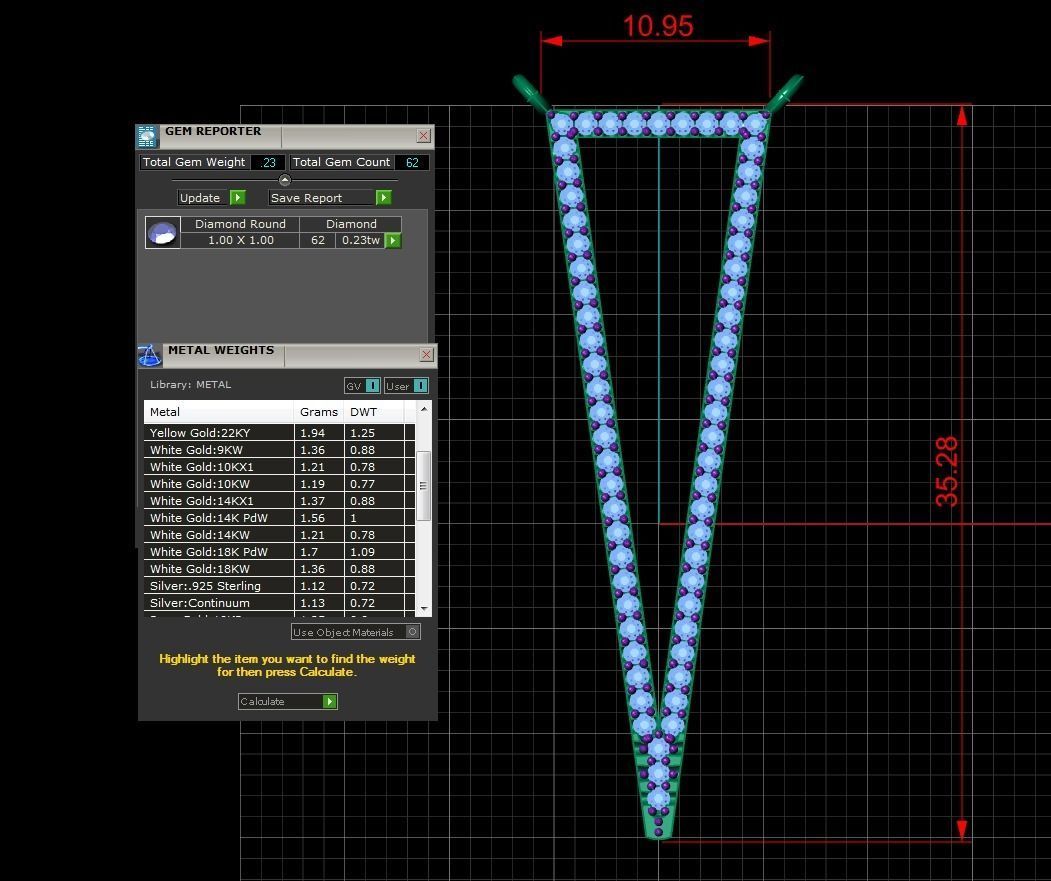Click the Gem Reporter panel icon
The height and width of the screenshot is (881, 1051).
click(147, 136)
